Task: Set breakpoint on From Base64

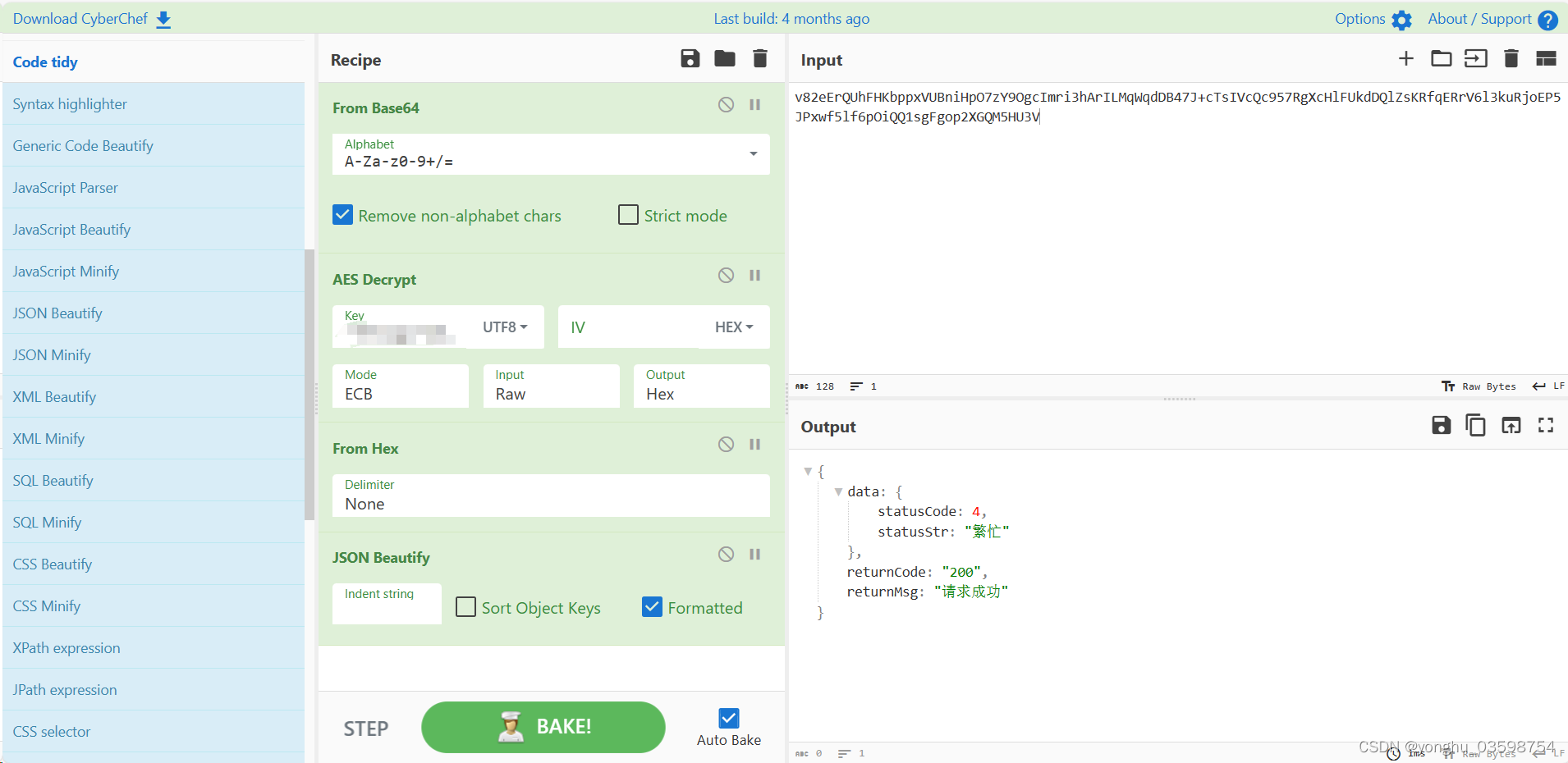Action: (x=755, y=104)
